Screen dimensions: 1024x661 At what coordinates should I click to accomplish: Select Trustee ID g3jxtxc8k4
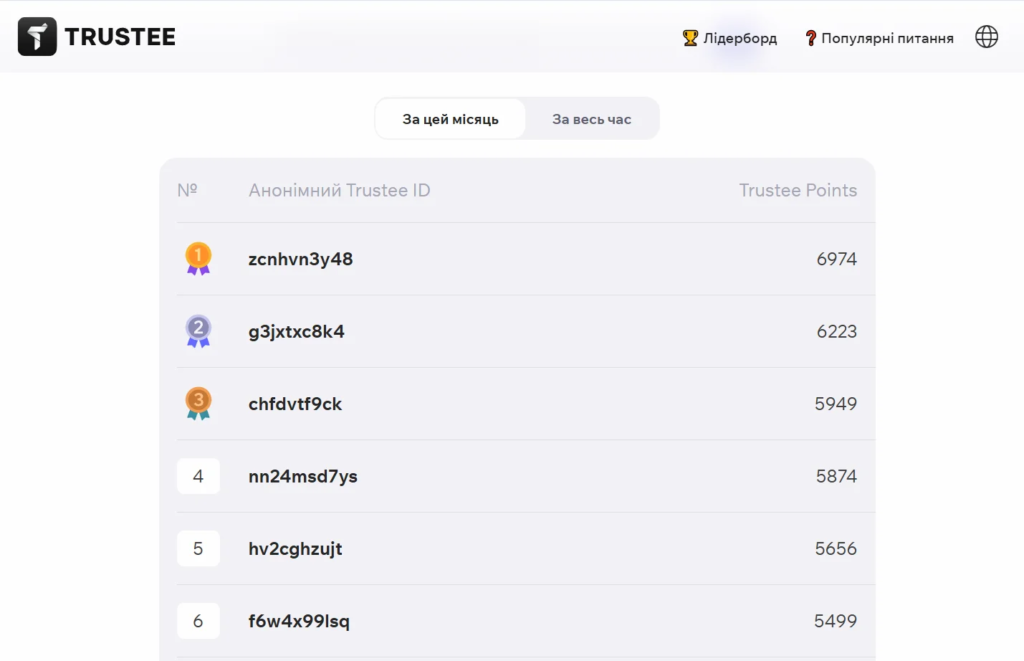click(x=296, y=331)
